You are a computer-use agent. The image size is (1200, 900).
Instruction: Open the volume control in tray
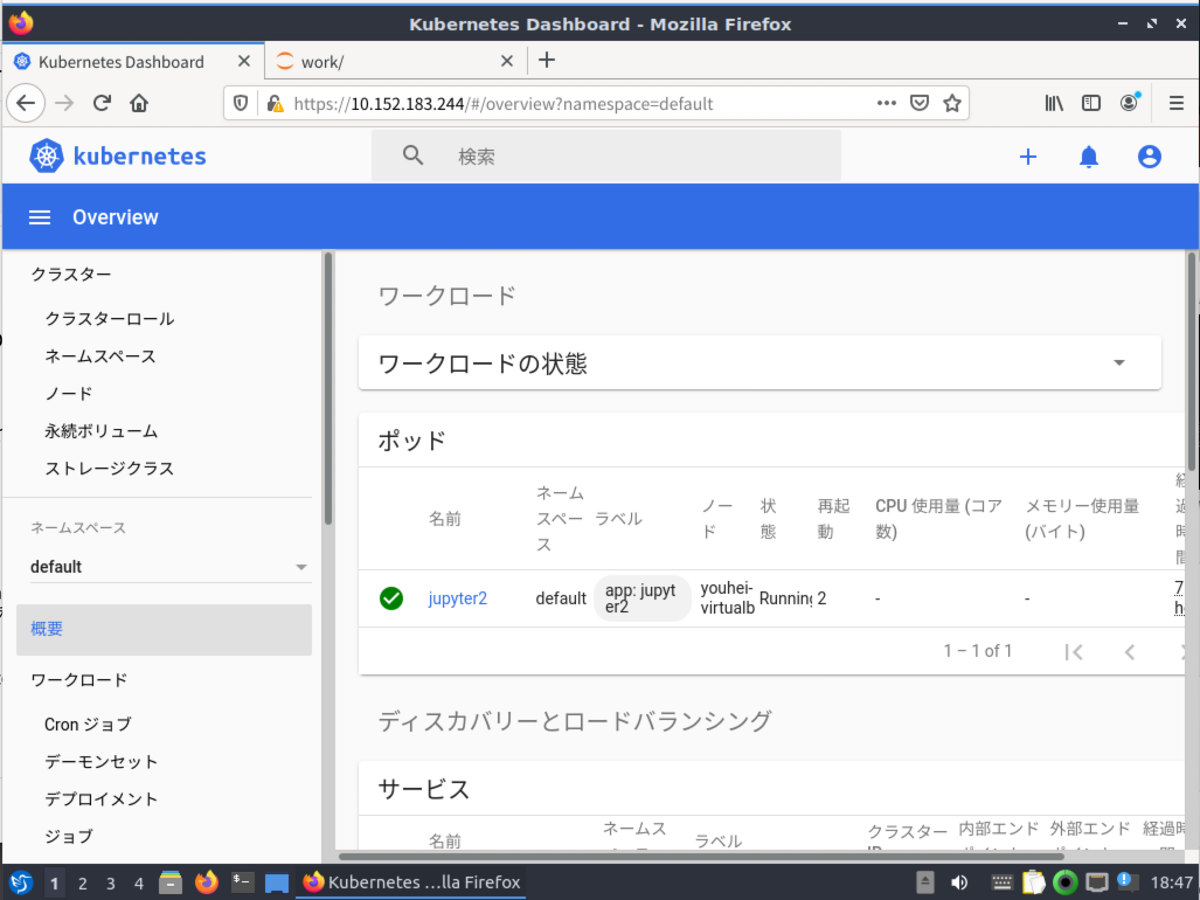(x=960, y=882)
